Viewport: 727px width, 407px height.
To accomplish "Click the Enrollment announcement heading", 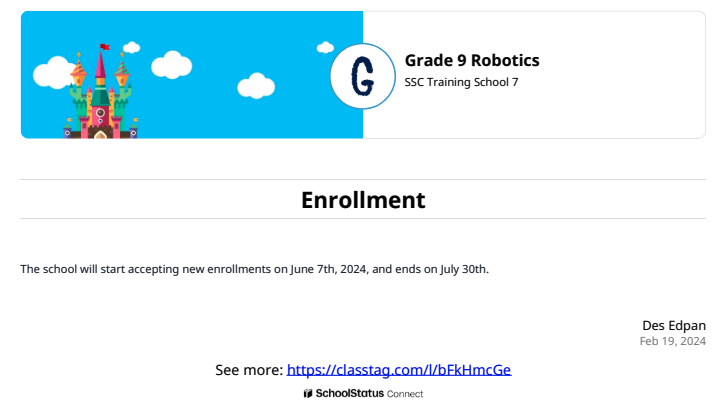I will 363,200.
